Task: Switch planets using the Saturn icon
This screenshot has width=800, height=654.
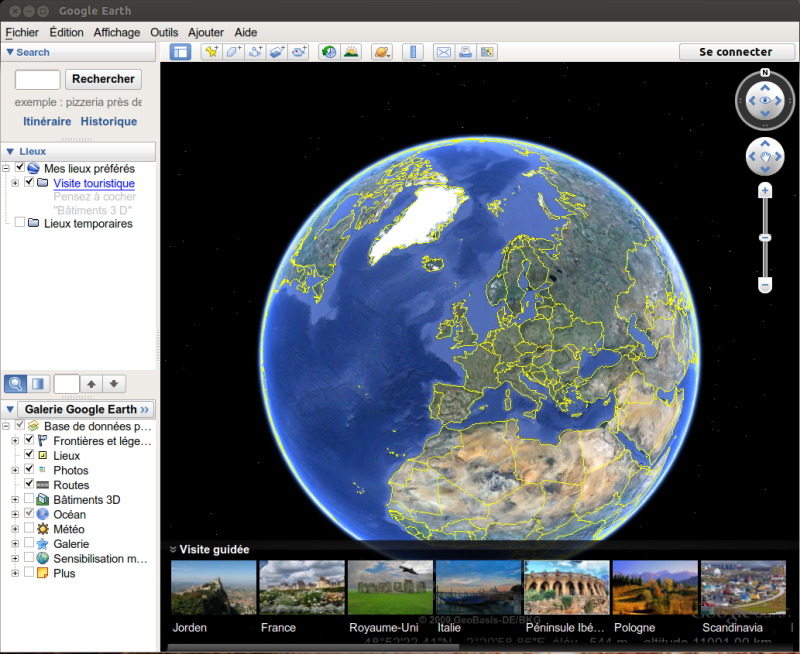Action: [x=382, y=52]
